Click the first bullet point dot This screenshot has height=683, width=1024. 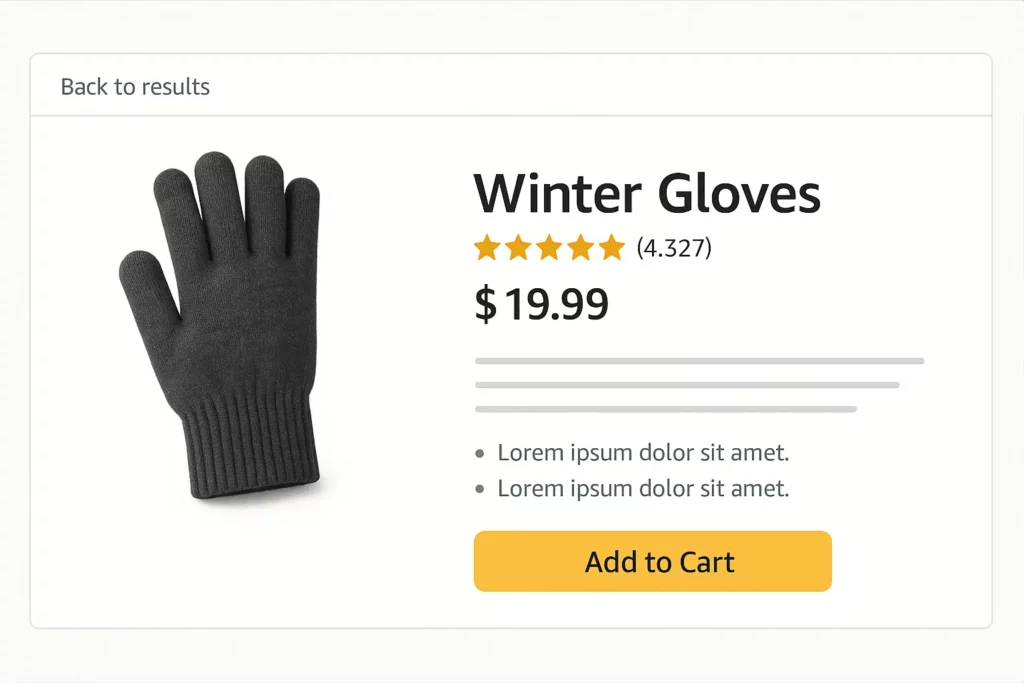pos(481,454)
